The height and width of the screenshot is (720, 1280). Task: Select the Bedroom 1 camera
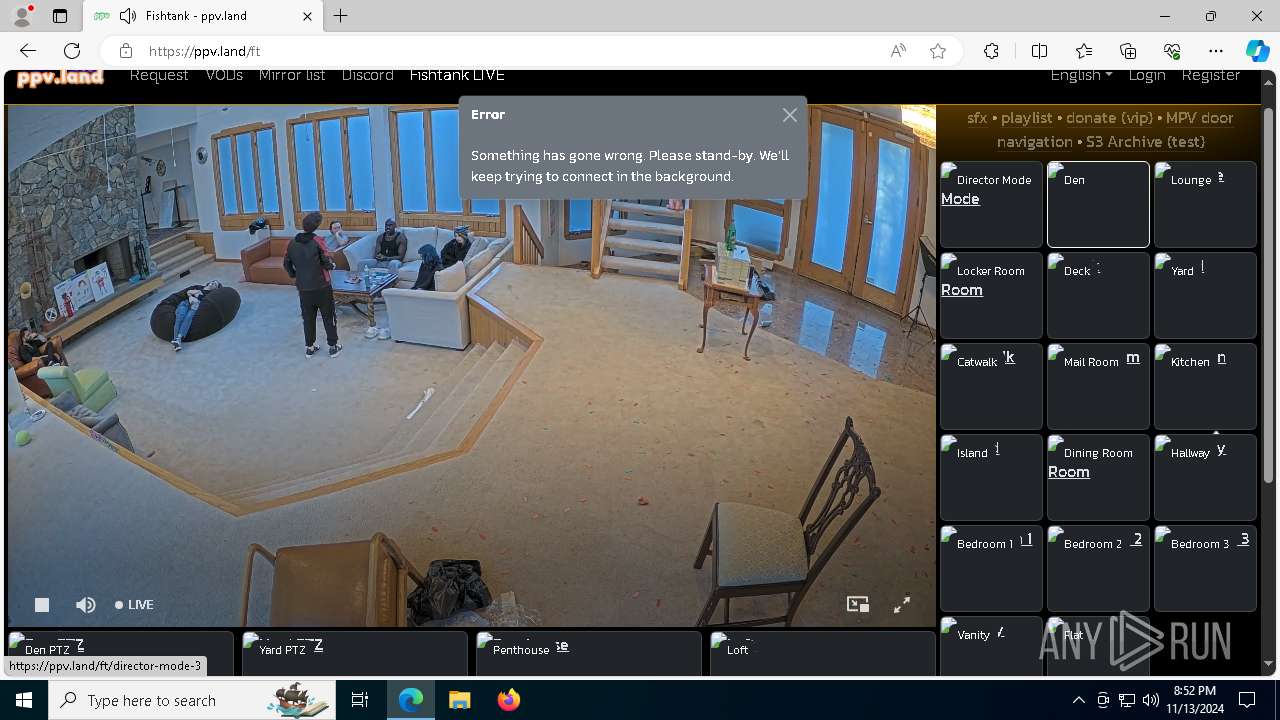pos(991,568)
